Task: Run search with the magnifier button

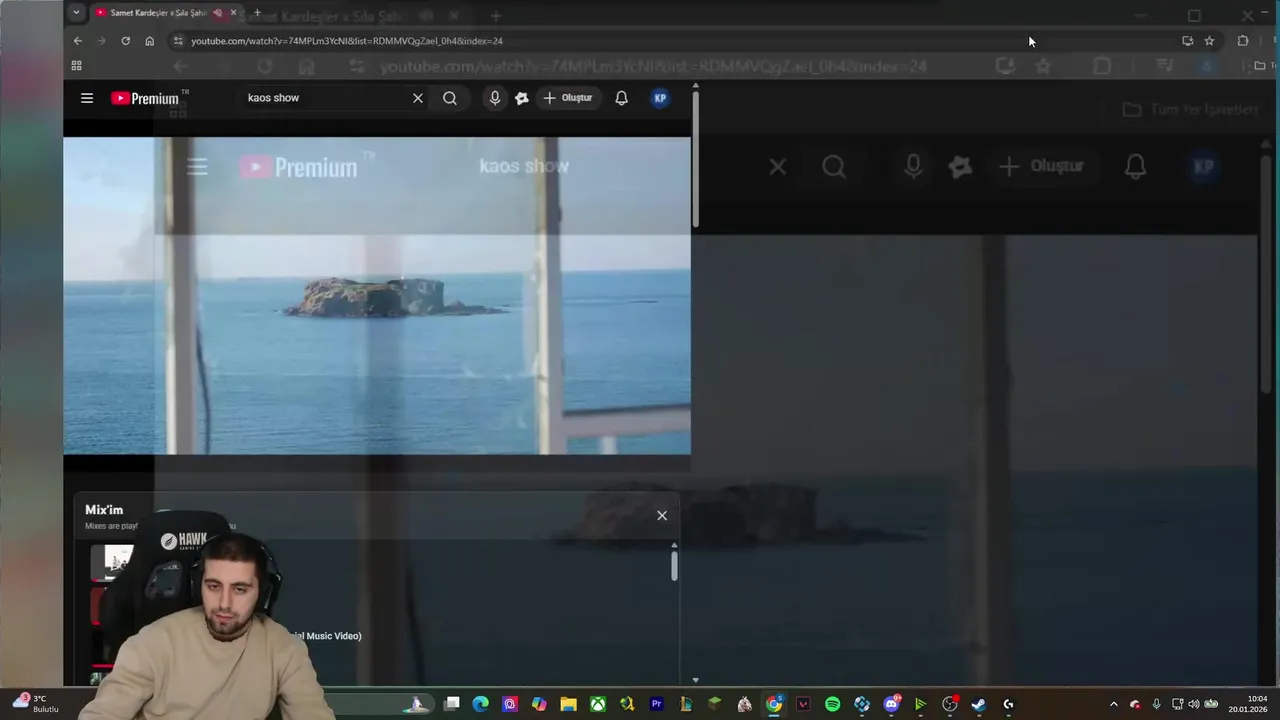Action: (x=450, y=98)
